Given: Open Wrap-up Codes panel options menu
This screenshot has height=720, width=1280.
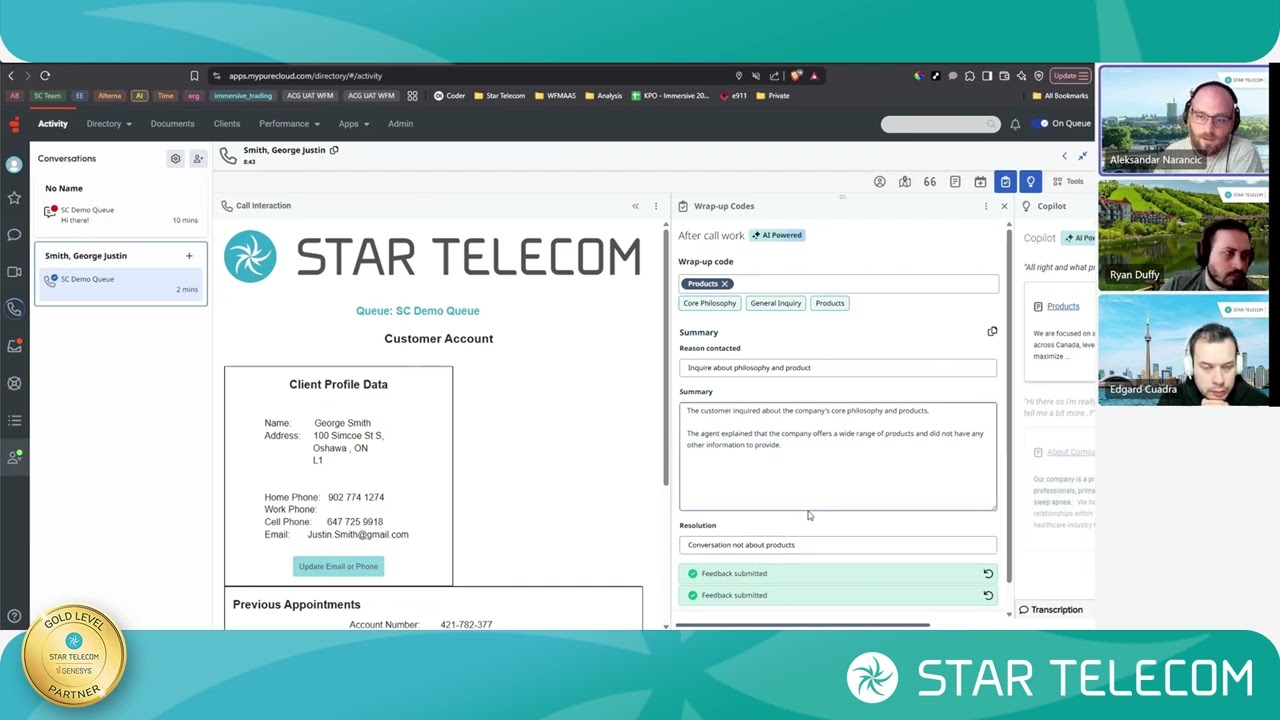Looking at the screenshot, I should coord(986,206).
